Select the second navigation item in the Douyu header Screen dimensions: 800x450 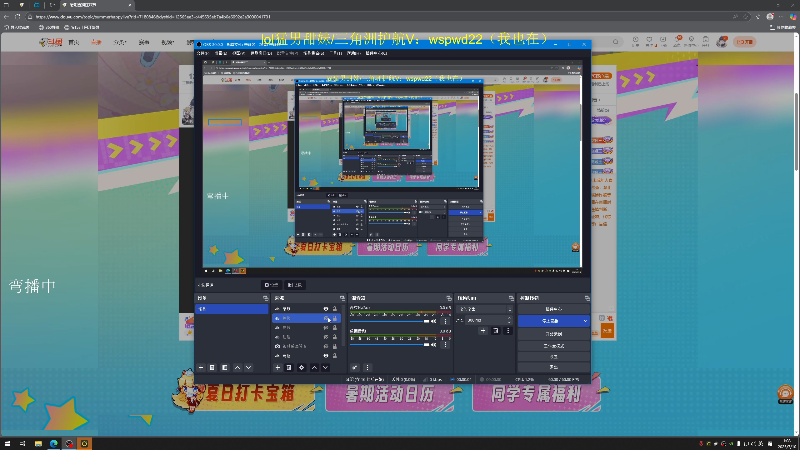coord(96,42)
